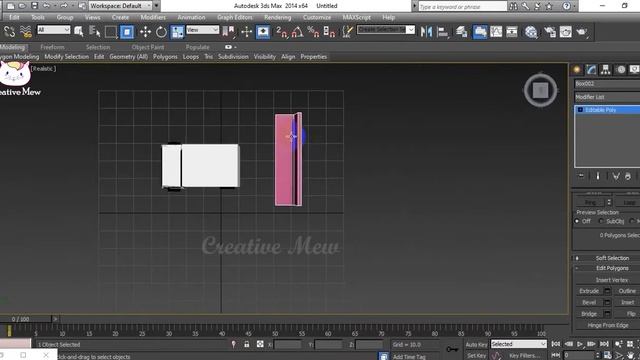640x360 pixels.
Task: Click the Create panel tab icon
Action: point(577,70)
